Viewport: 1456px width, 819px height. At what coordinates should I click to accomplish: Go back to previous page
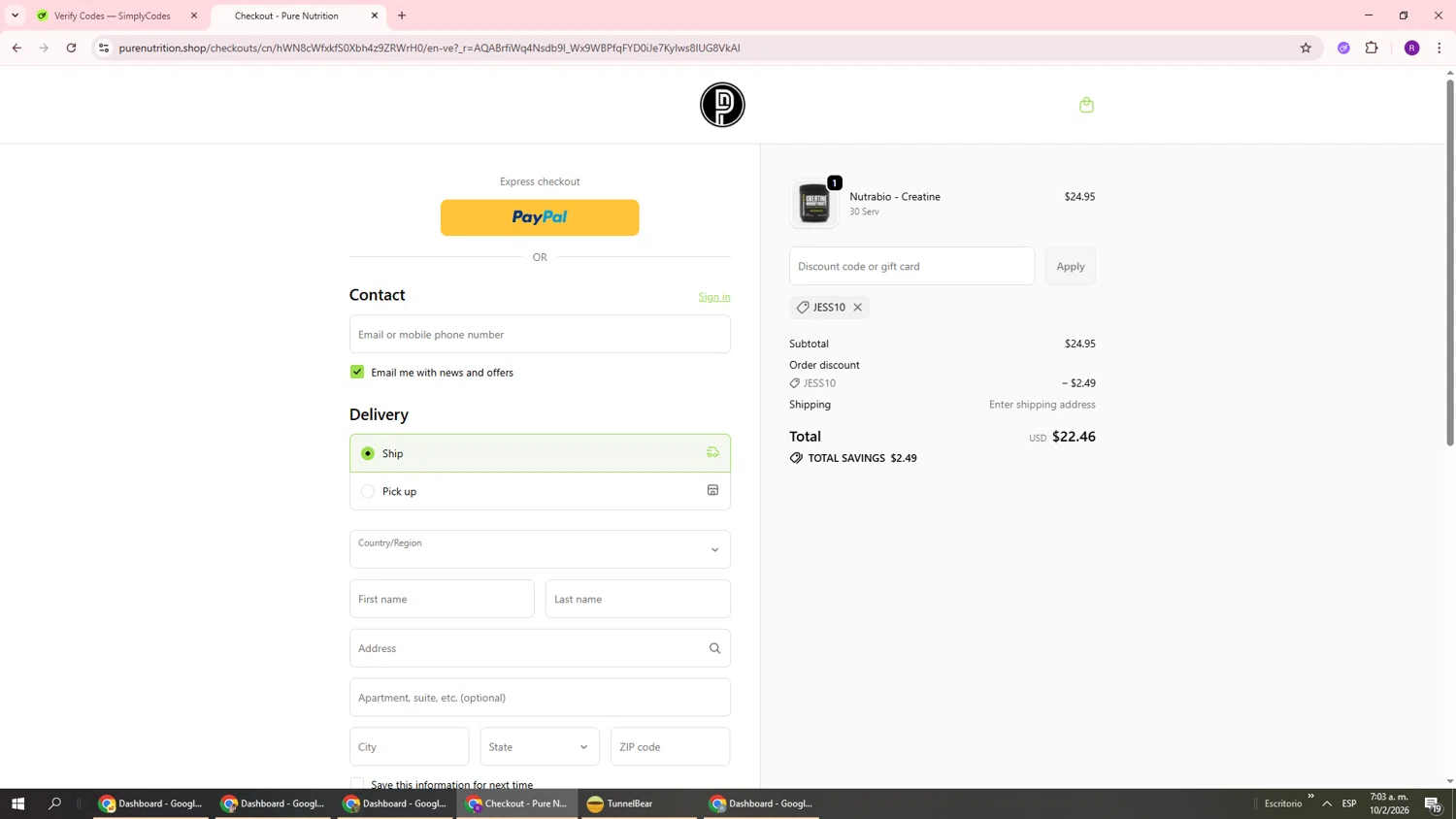pos(17,48)
